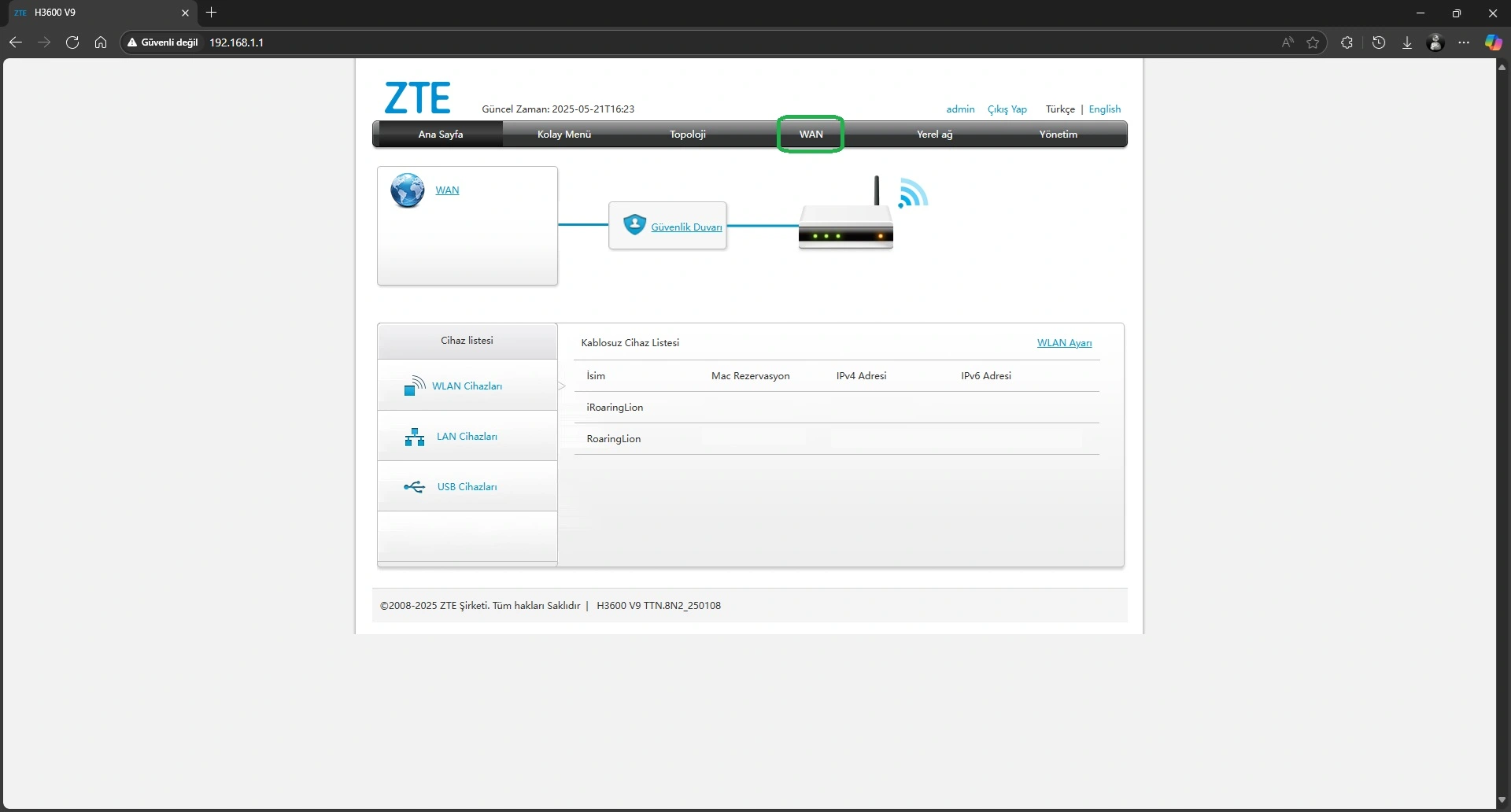
Task: Switch language to English
Action: 1105,109
